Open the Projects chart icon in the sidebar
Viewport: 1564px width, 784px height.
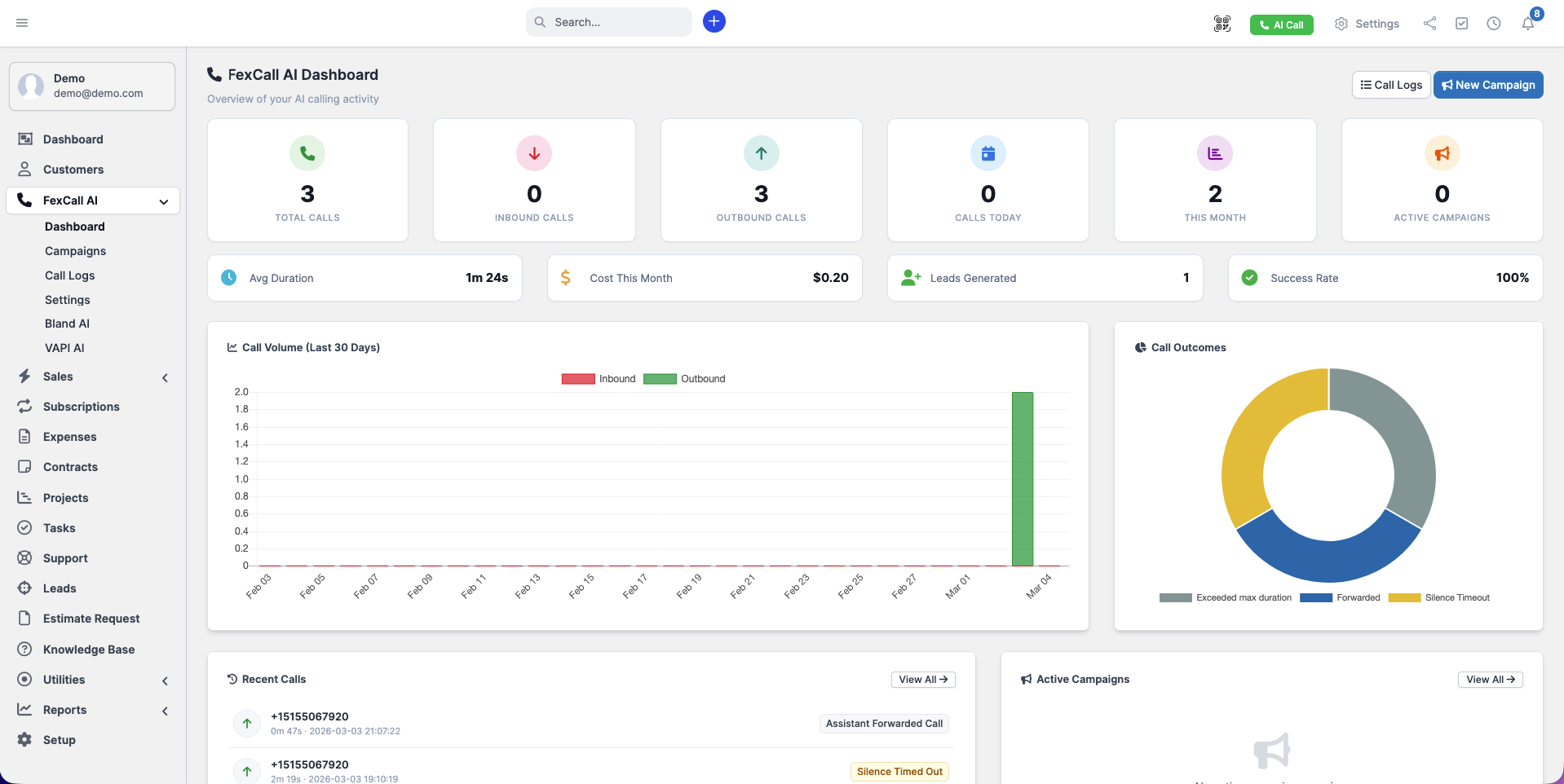[24, 497]
